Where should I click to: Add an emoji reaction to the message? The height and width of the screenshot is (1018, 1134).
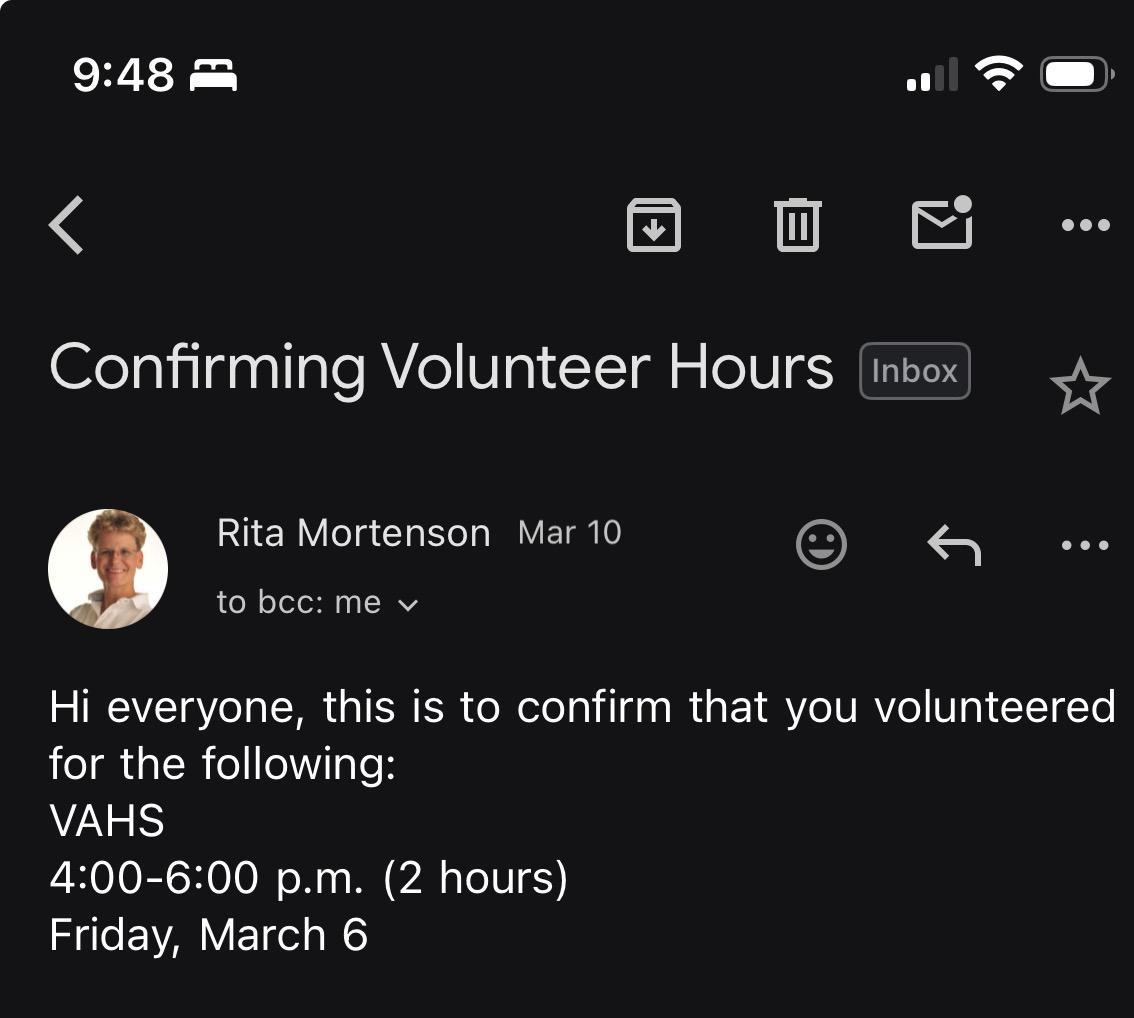coord(821,545)
